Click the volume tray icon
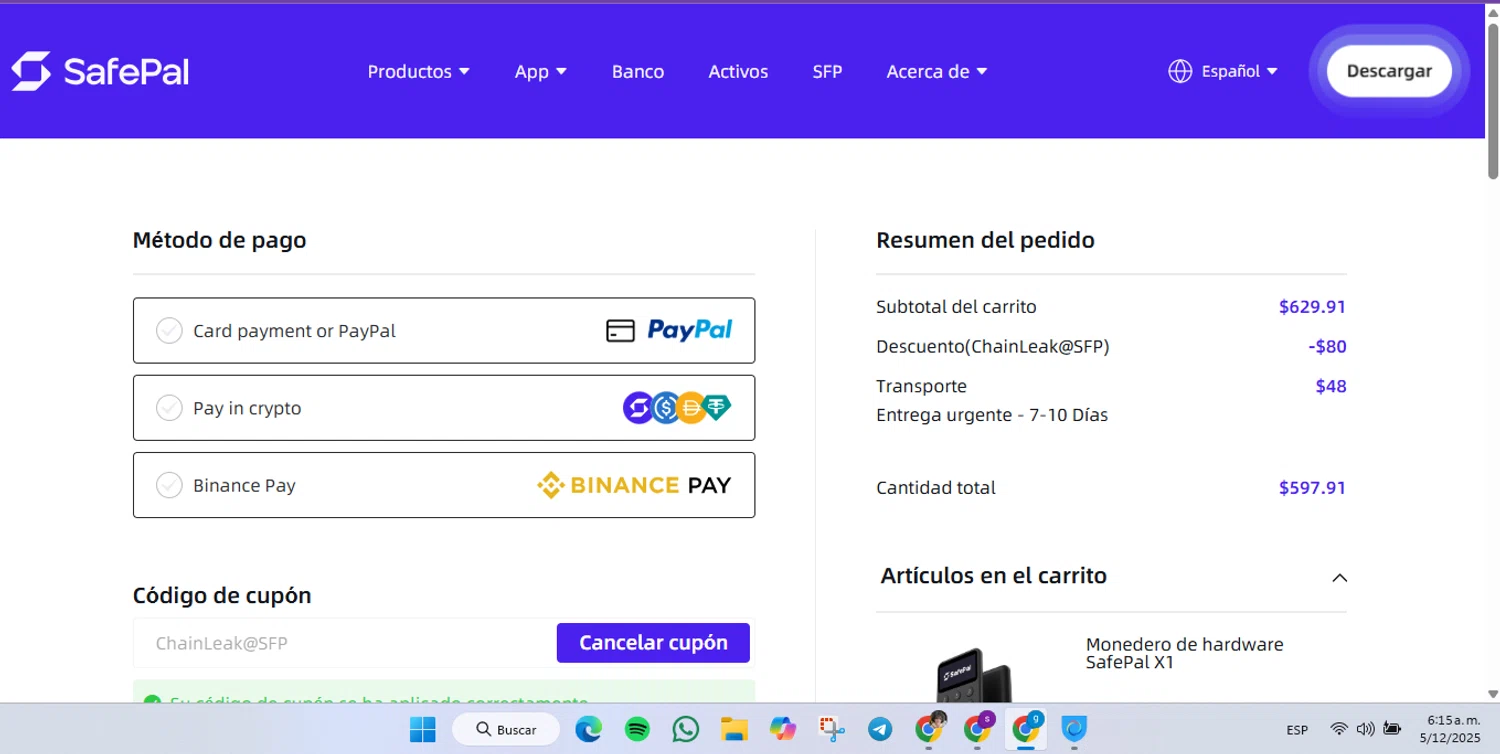The image size is (1500, 754). [x=1365, y=729]
